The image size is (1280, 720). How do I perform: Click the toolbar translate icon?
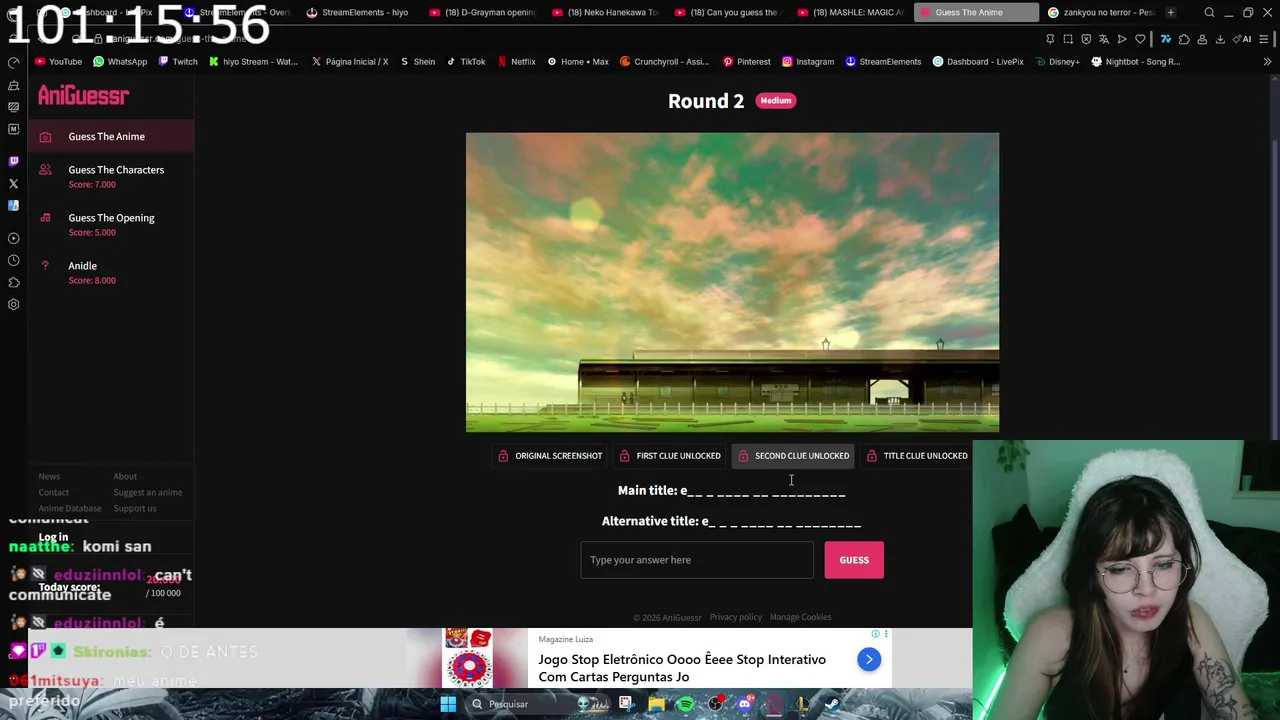(x=1104, y=39)
